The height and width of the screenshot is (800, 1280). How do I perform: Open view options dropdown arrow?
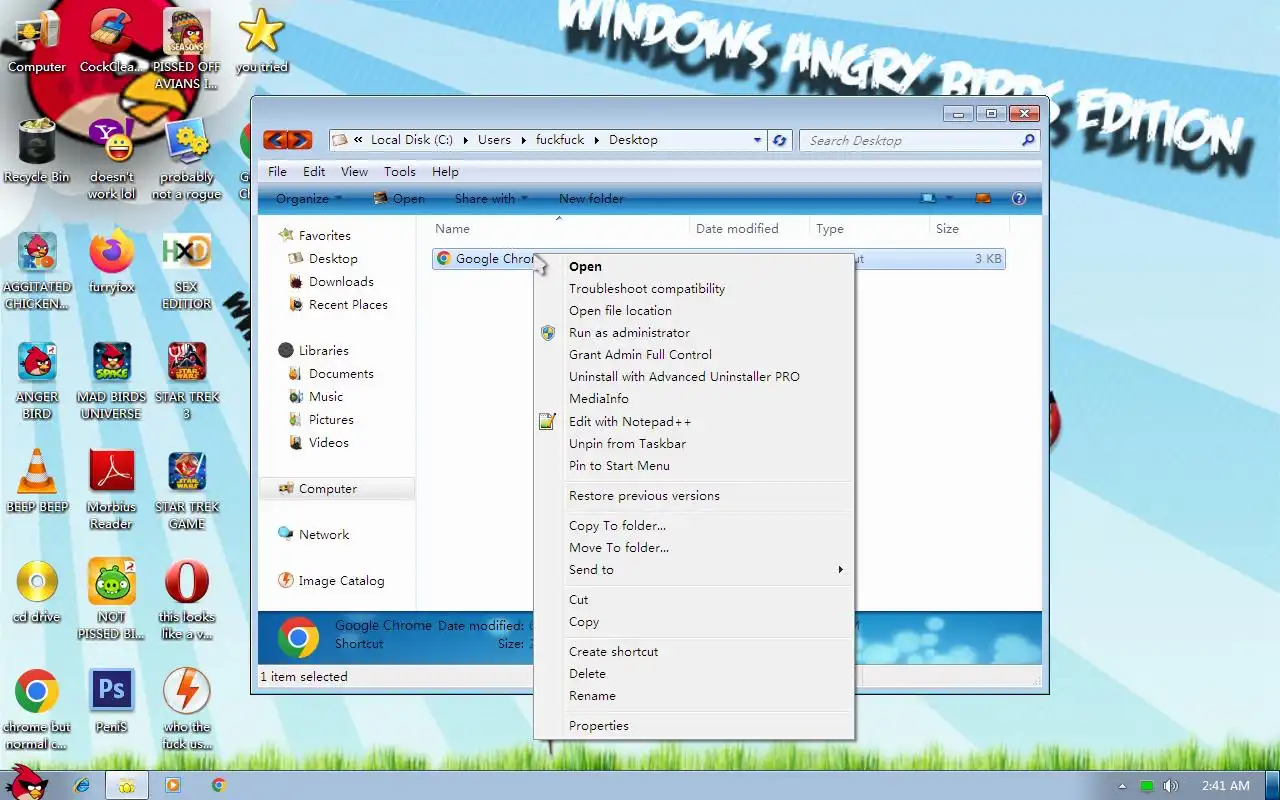tap(949, 198)
